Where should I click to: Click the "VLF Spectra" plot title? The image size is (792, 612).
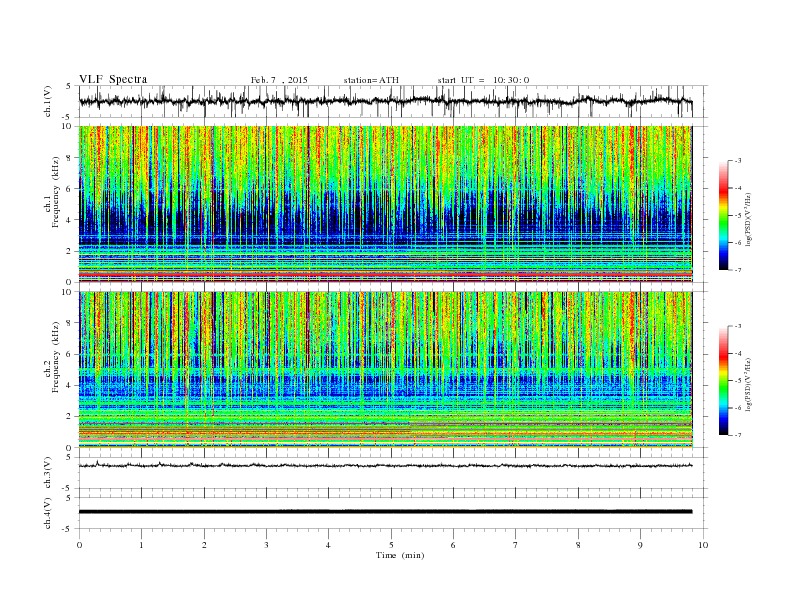pos(113,79)
